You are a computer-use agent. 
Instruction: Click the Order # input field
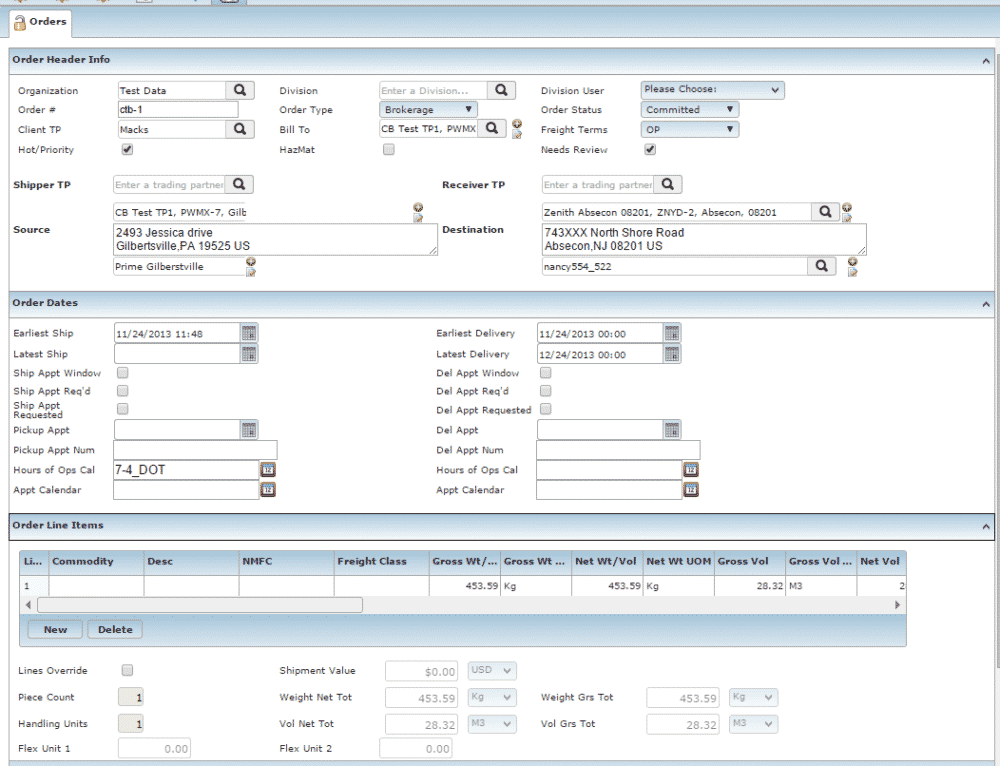[x=178, y=110]
